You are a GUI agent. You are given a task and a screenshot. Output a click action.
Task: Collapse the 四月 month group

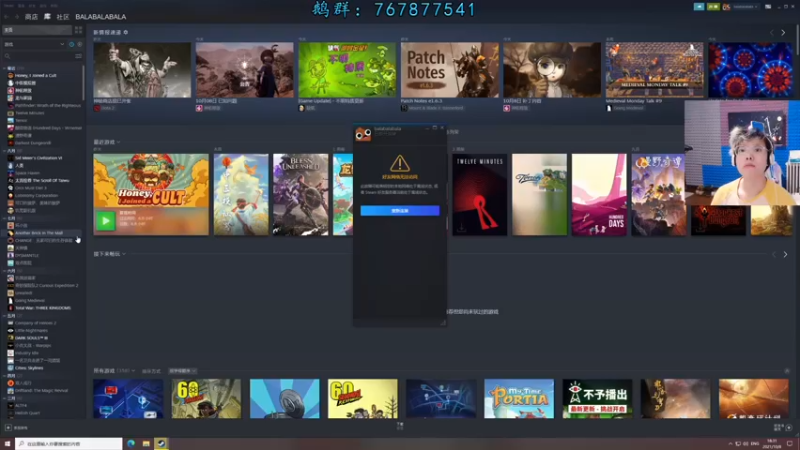click(5, 376)
